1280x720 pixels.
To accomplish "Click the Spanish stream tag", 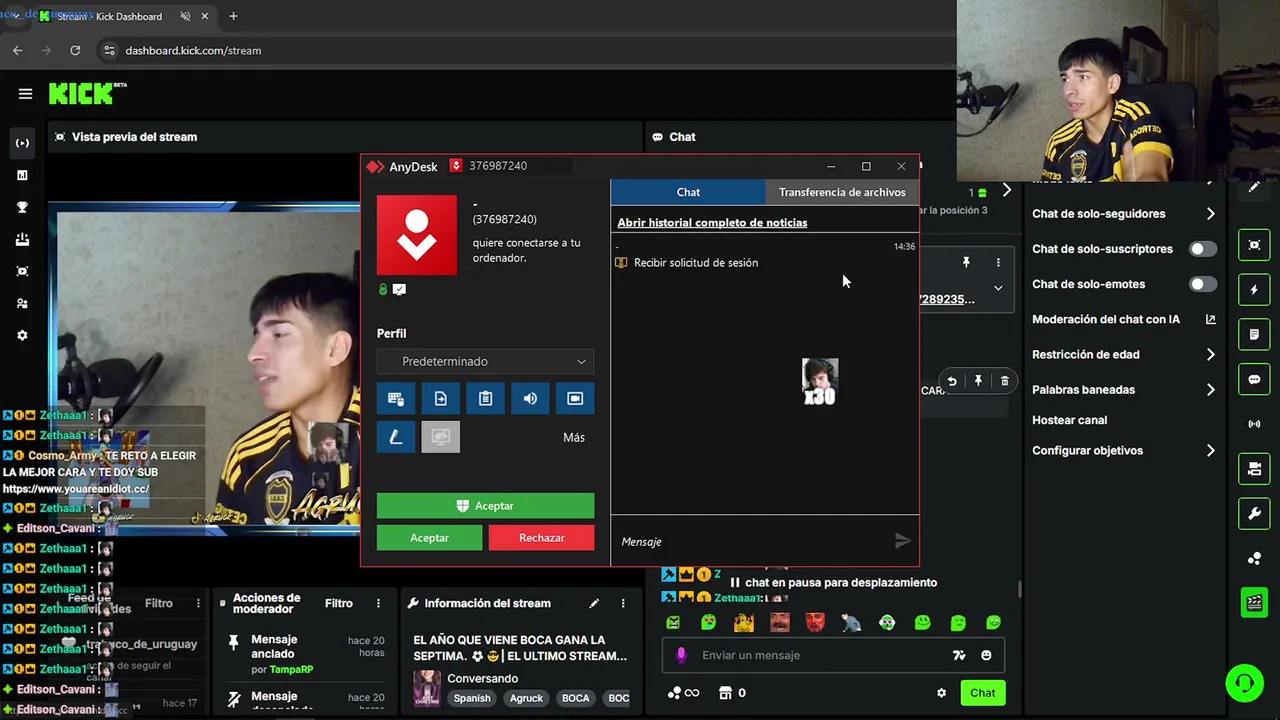I will 472,698.
